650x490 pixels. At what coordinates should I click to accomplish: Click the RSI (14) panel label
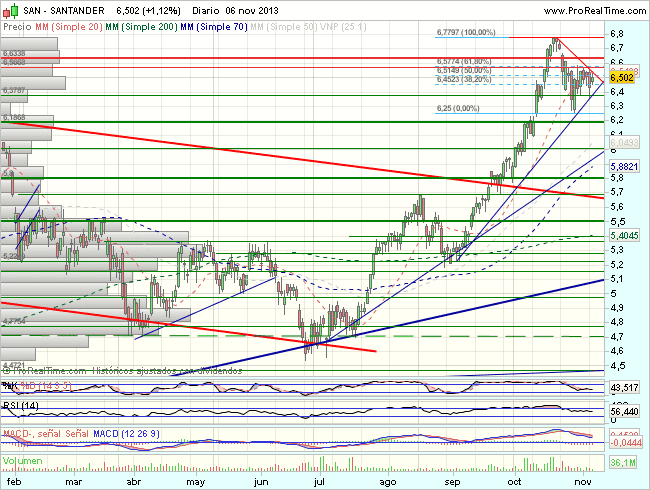[20, 405]
